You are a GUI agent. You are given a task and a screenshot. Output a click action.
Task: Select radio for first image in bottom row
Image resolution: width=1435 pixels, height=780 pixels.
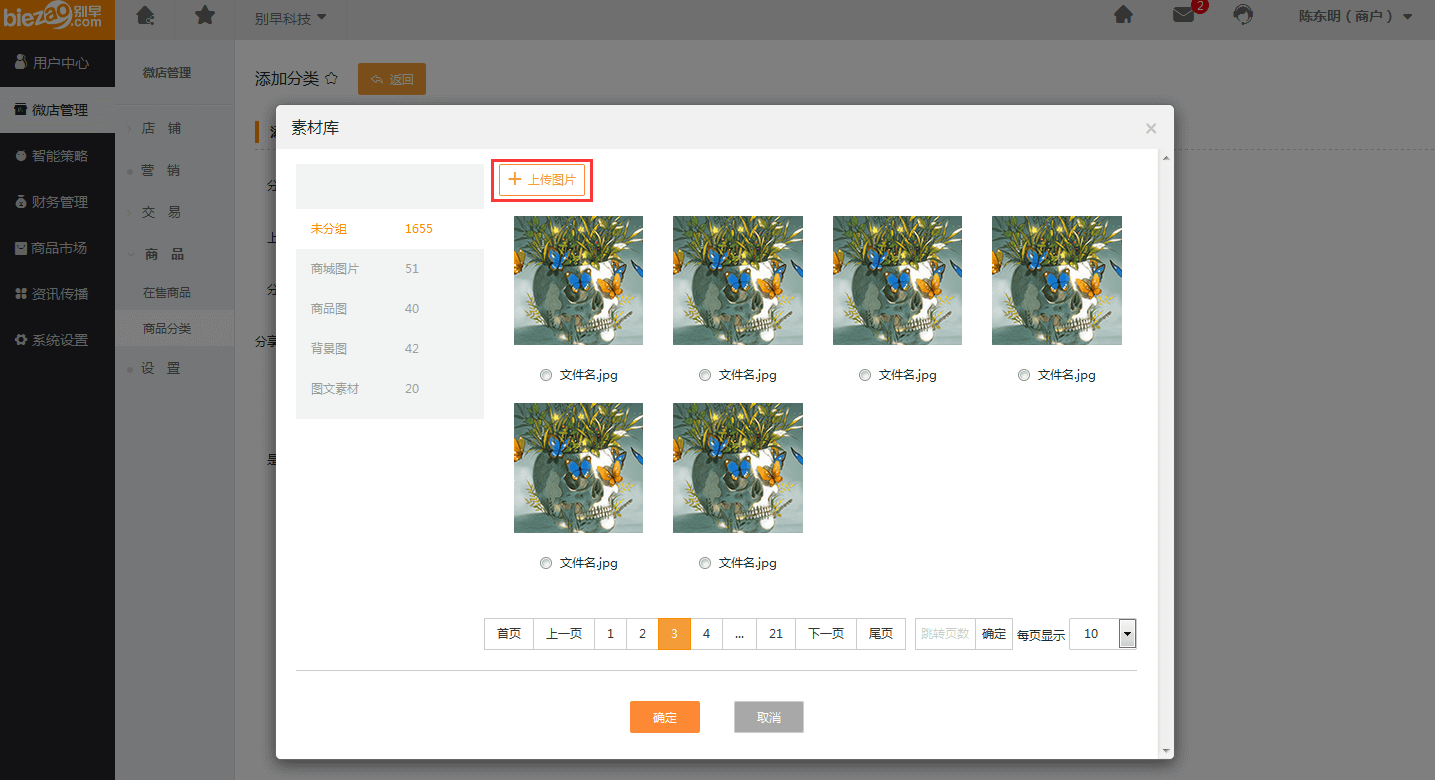546,564
